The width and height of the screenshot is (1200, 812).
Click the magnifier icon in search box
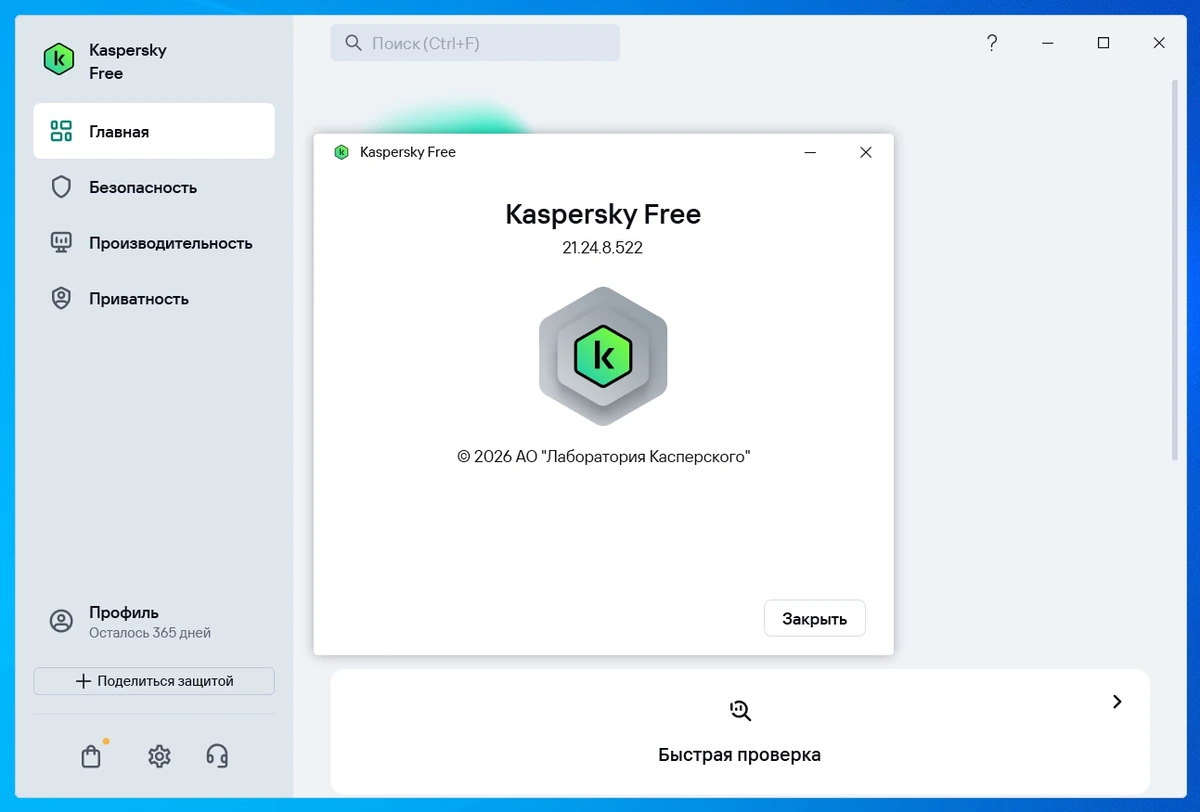point(353,43)
